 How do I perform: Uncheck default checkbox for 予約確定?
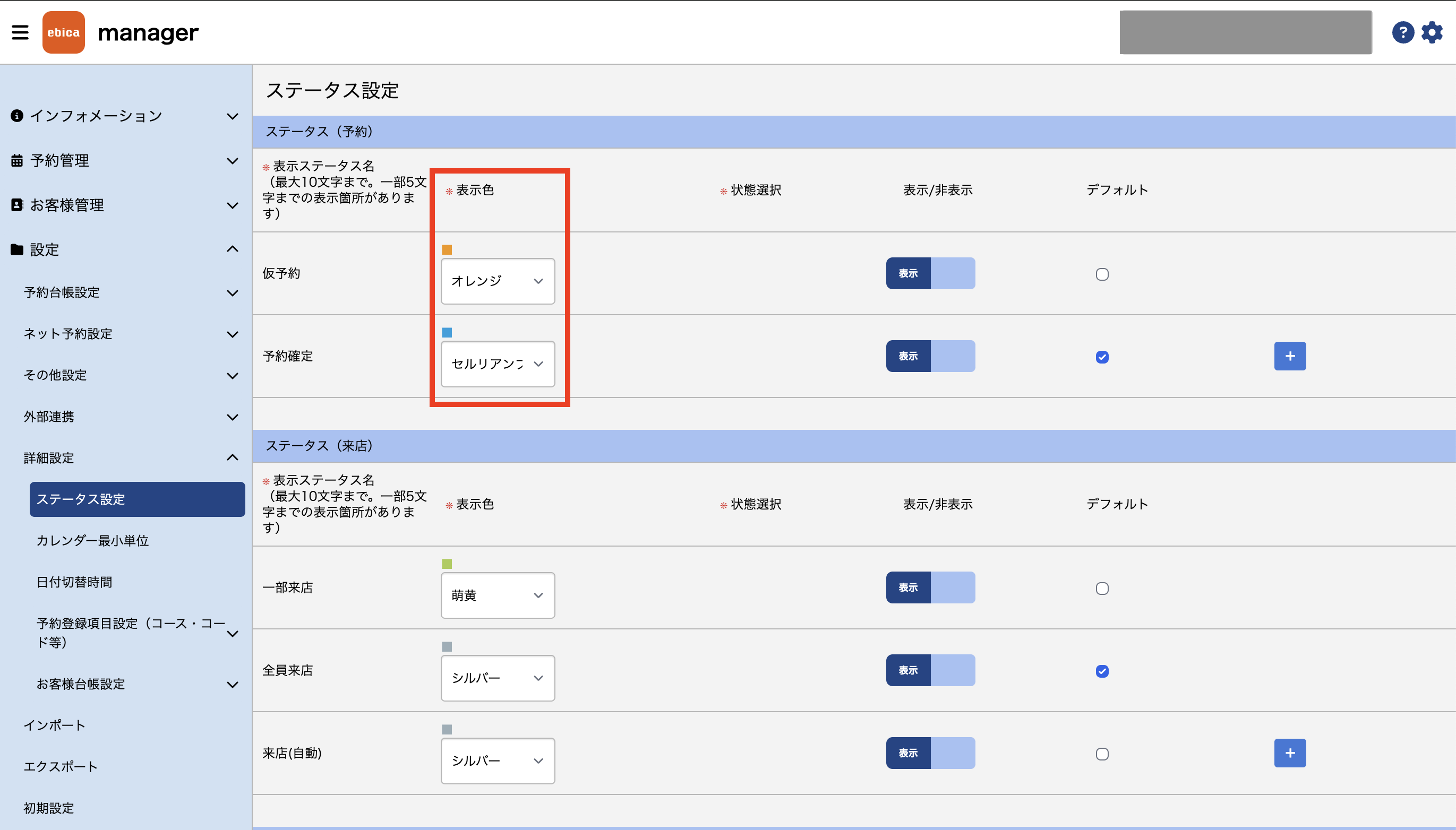coord(1102,357)
